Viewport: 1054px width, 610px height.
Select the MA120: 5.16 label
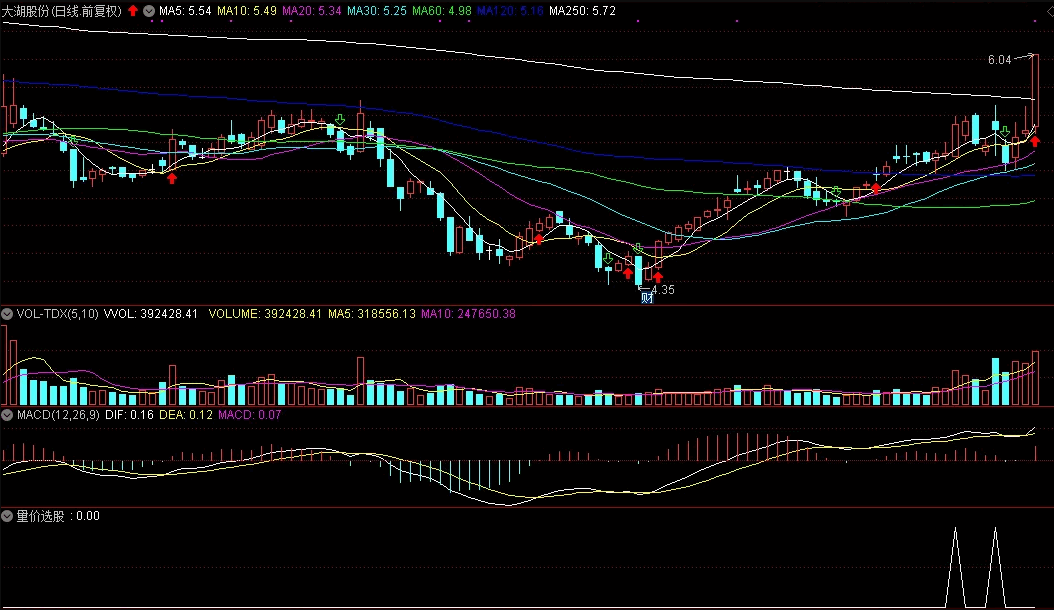coord(510,11)
